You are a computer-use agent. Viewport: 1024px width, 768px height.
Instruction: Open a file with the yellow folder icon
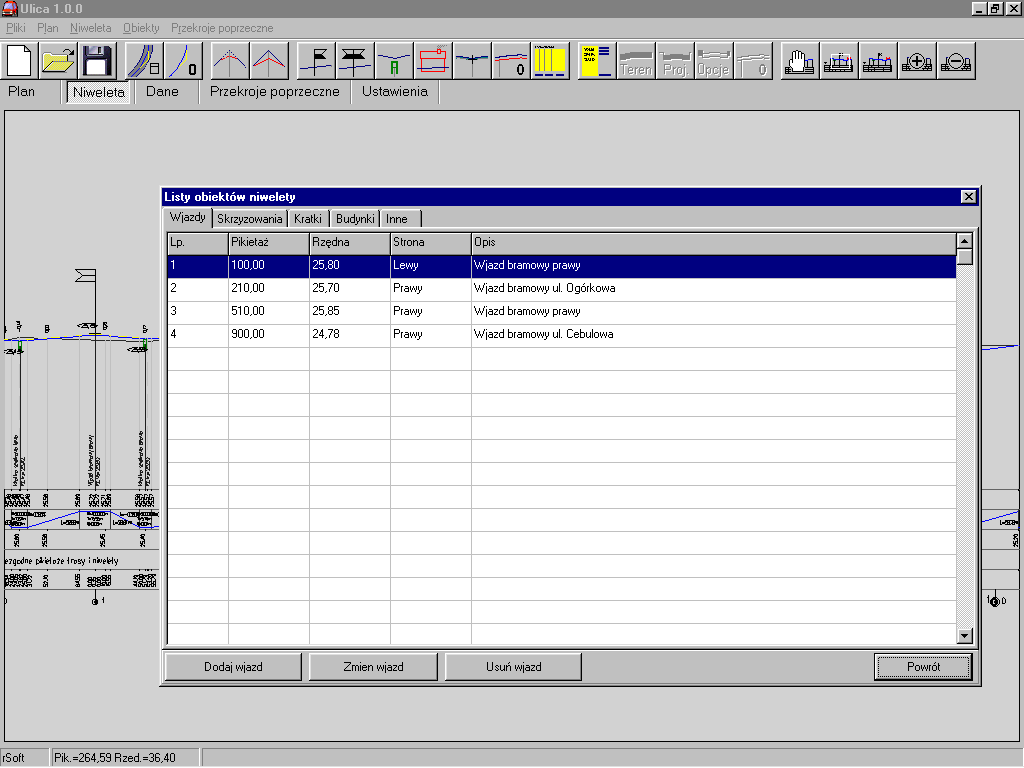59,61
